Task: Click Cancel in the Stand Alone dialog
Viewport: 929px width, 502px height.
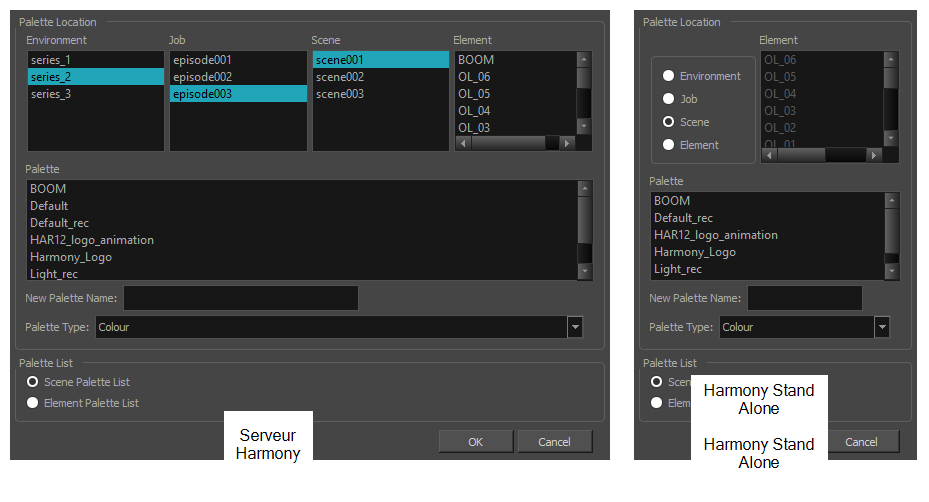Action: click(x=862, y=442)
